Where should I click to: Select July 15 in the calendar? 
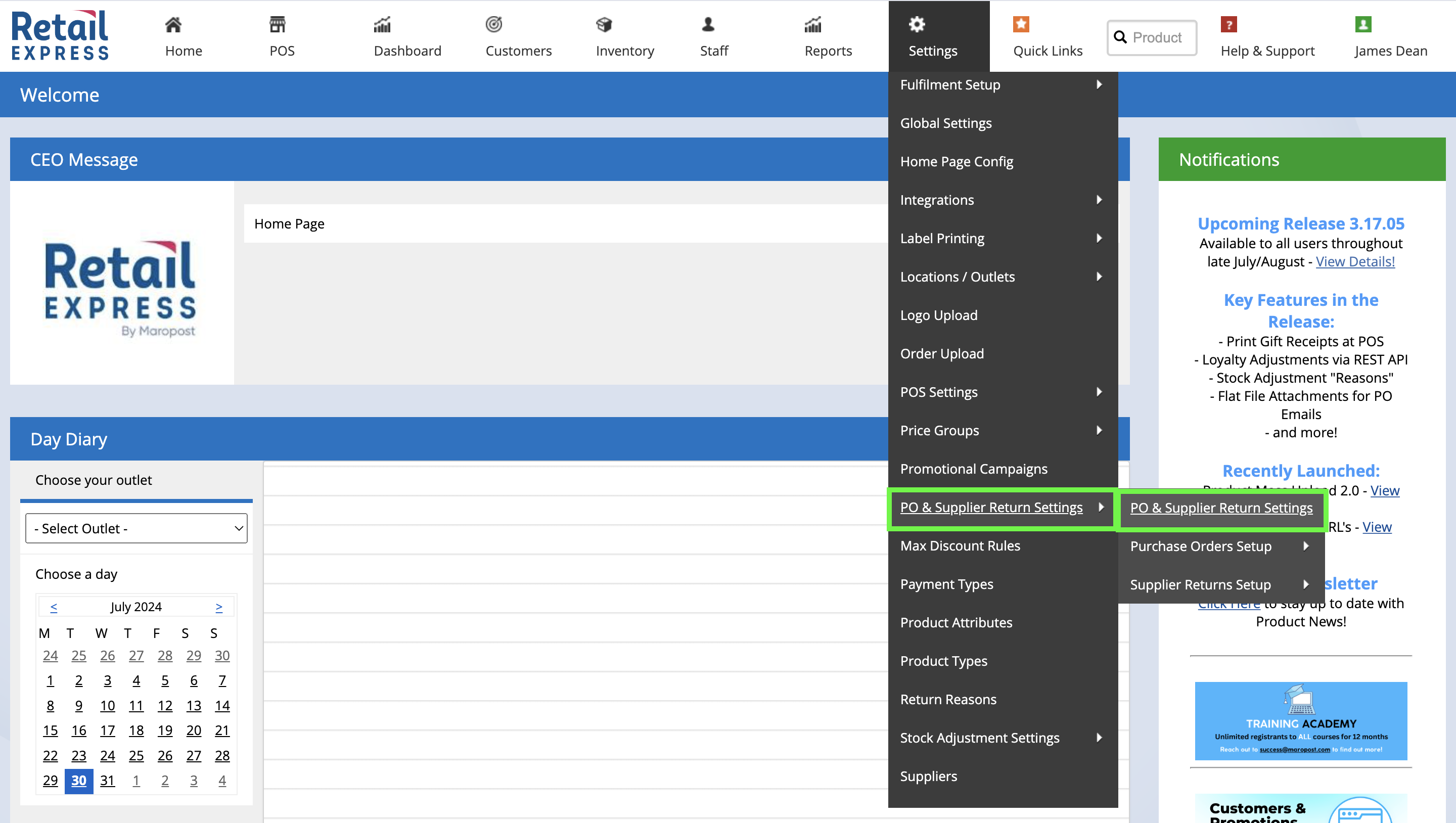pos(51,730)
